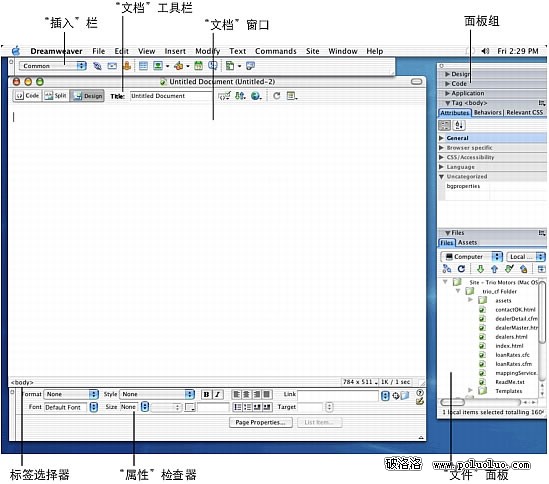The height and width of the screenshot is (484, 549).
Task: Expand the Design panel group
Action: click(447, 74)
